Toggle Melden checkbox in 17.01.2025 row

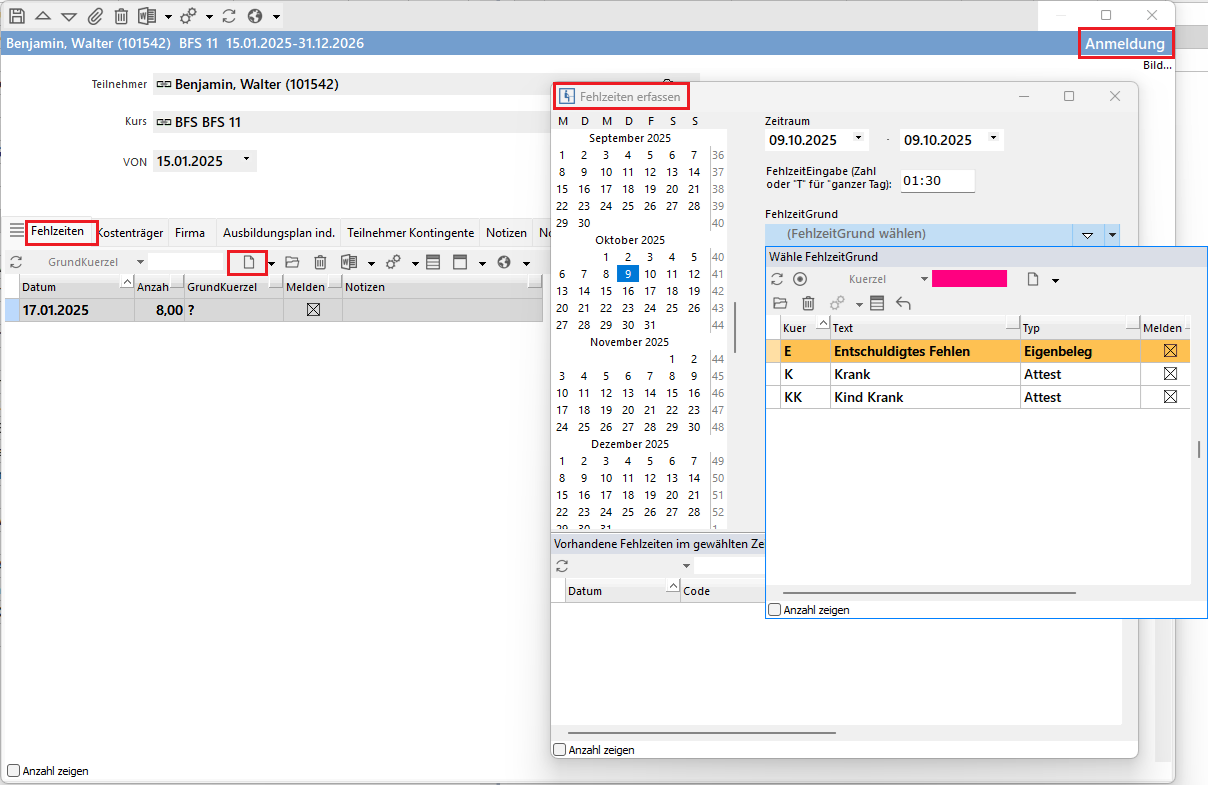tap(313, 310)
